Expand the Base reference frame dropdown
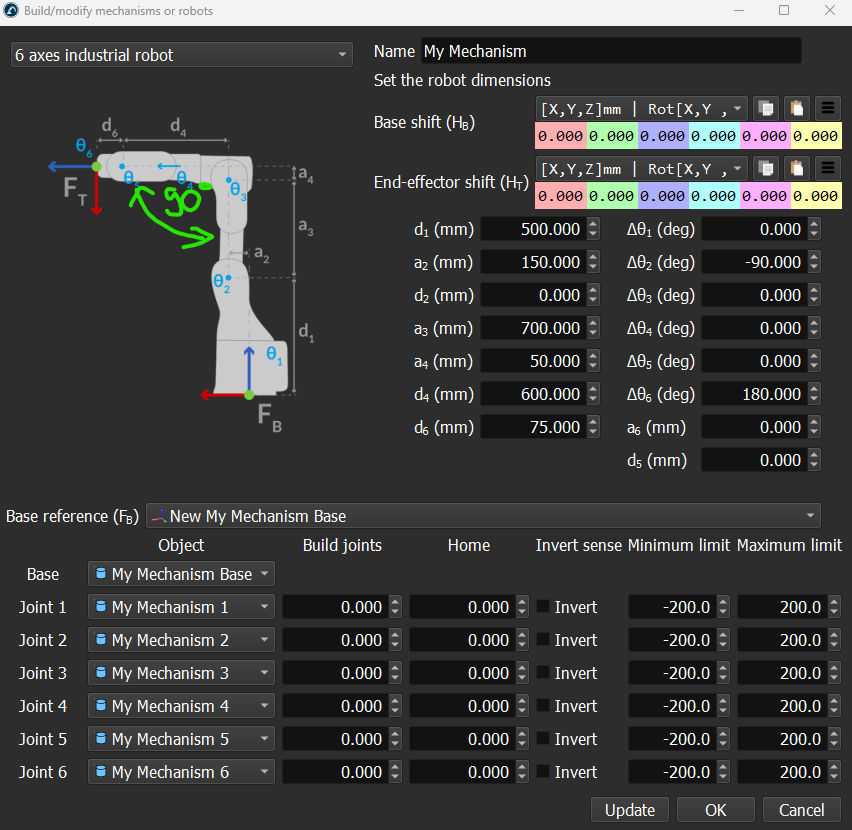This screenshot has width=852, height=830. pyautogui.click(x=483, y=516)
